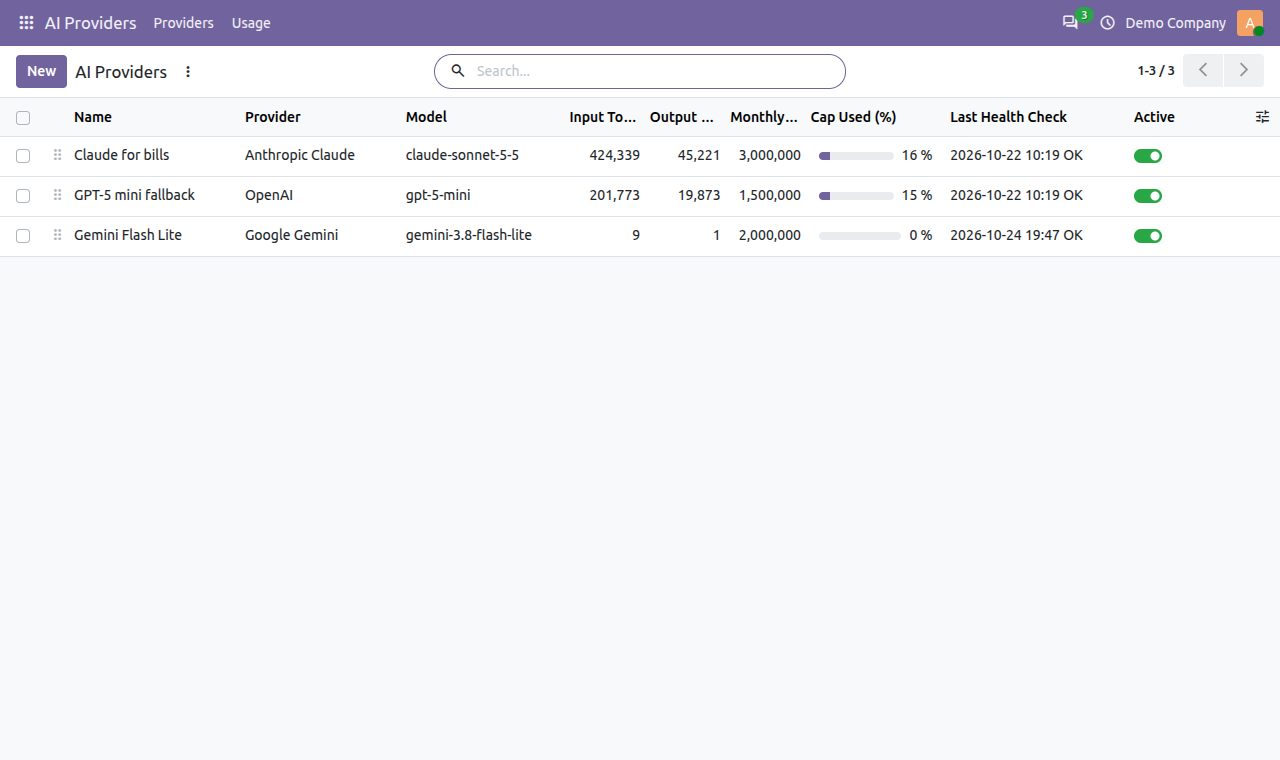Viewport: 1280px width, 760px height.
Task: Click the search magnifier icon
Action: [x=458, y=71]
